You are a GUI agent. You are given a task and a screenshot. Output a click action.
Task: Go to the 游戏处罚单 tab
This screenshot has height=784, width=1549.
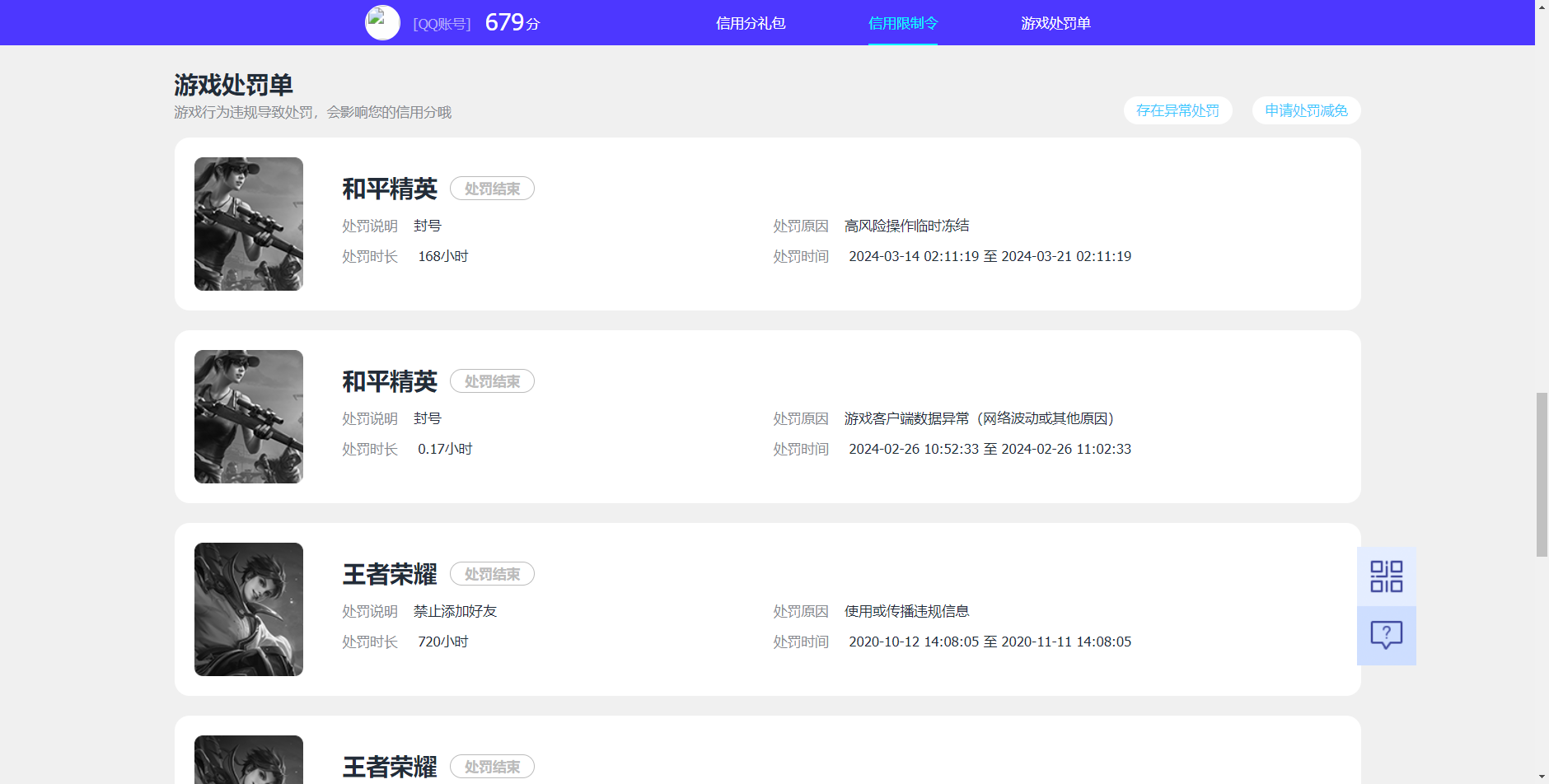(x=1055, y=23)
